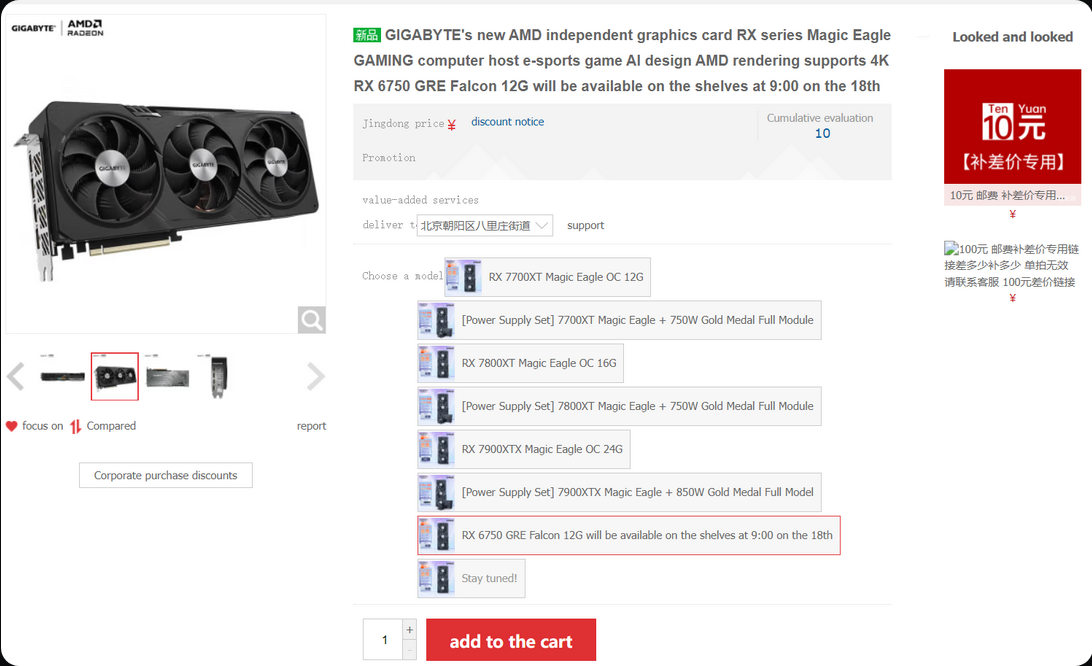This screenshot has height=666, width=1092.
Task: Open cumulative evaluation count 10
Action: pyautogui.click(x=822, y=133)
